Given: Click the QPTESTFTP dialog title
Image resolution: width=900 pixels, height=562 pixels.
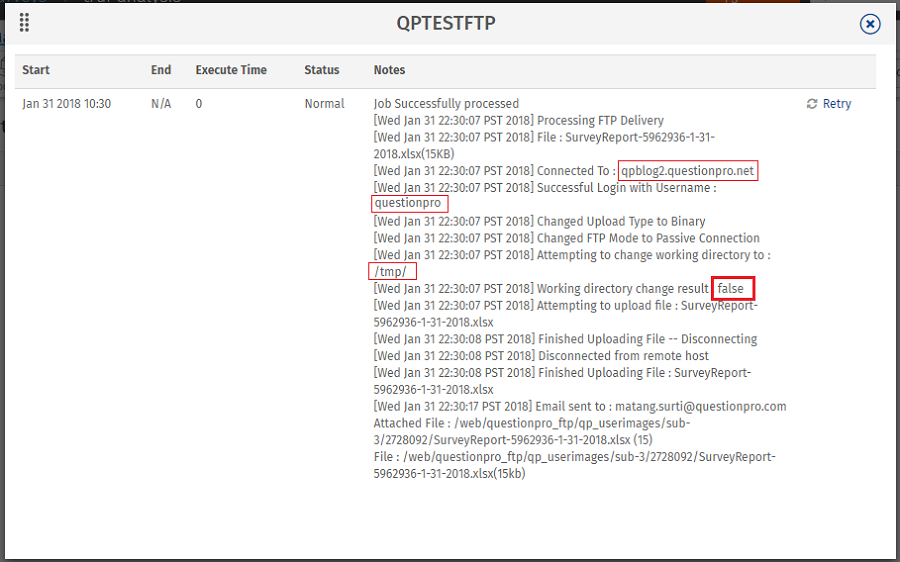Looking at the screenshot, I should pos(446,24).
